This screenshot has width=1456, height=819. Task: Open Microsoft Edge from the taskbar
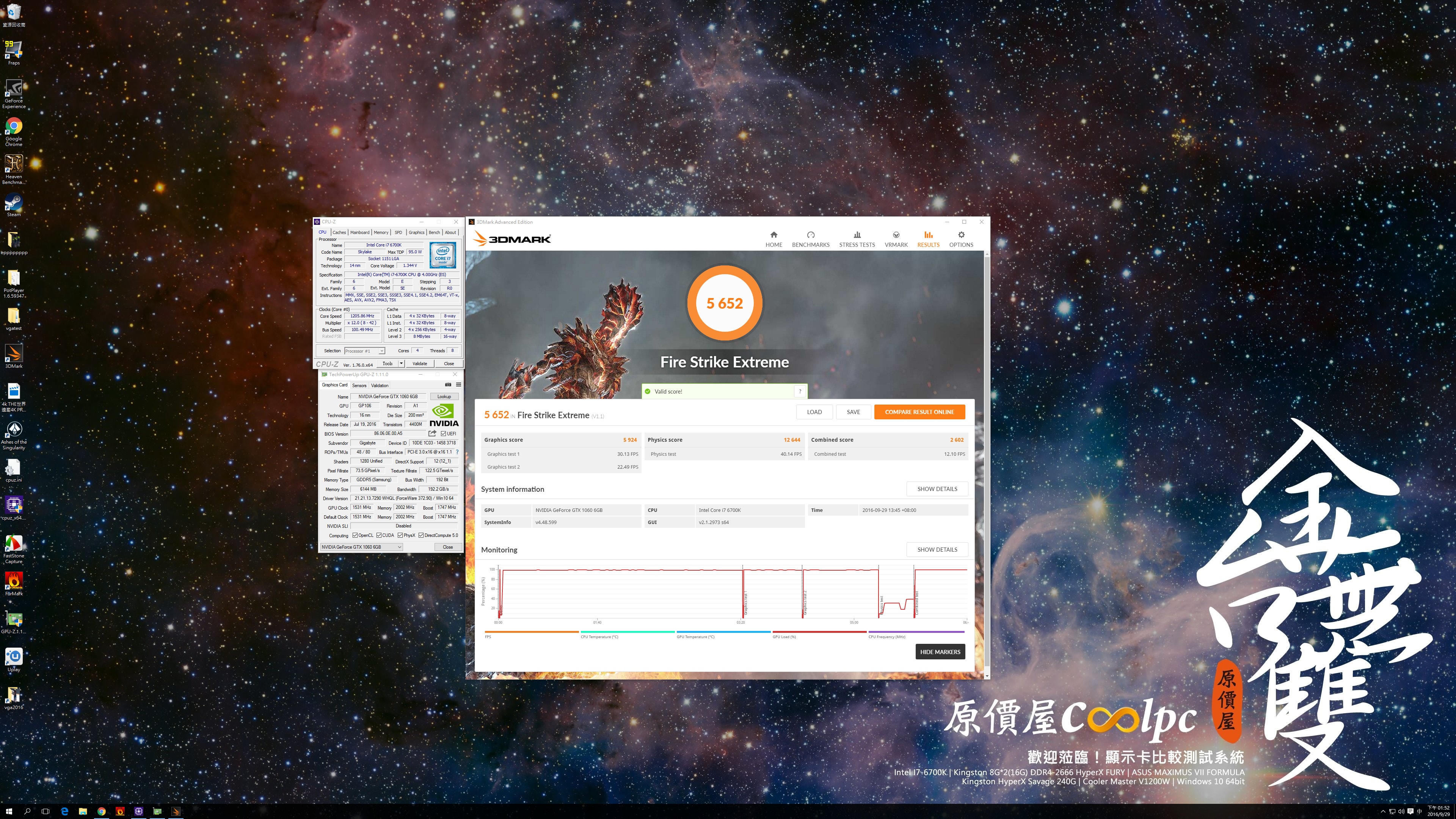[x=64, y=812]
